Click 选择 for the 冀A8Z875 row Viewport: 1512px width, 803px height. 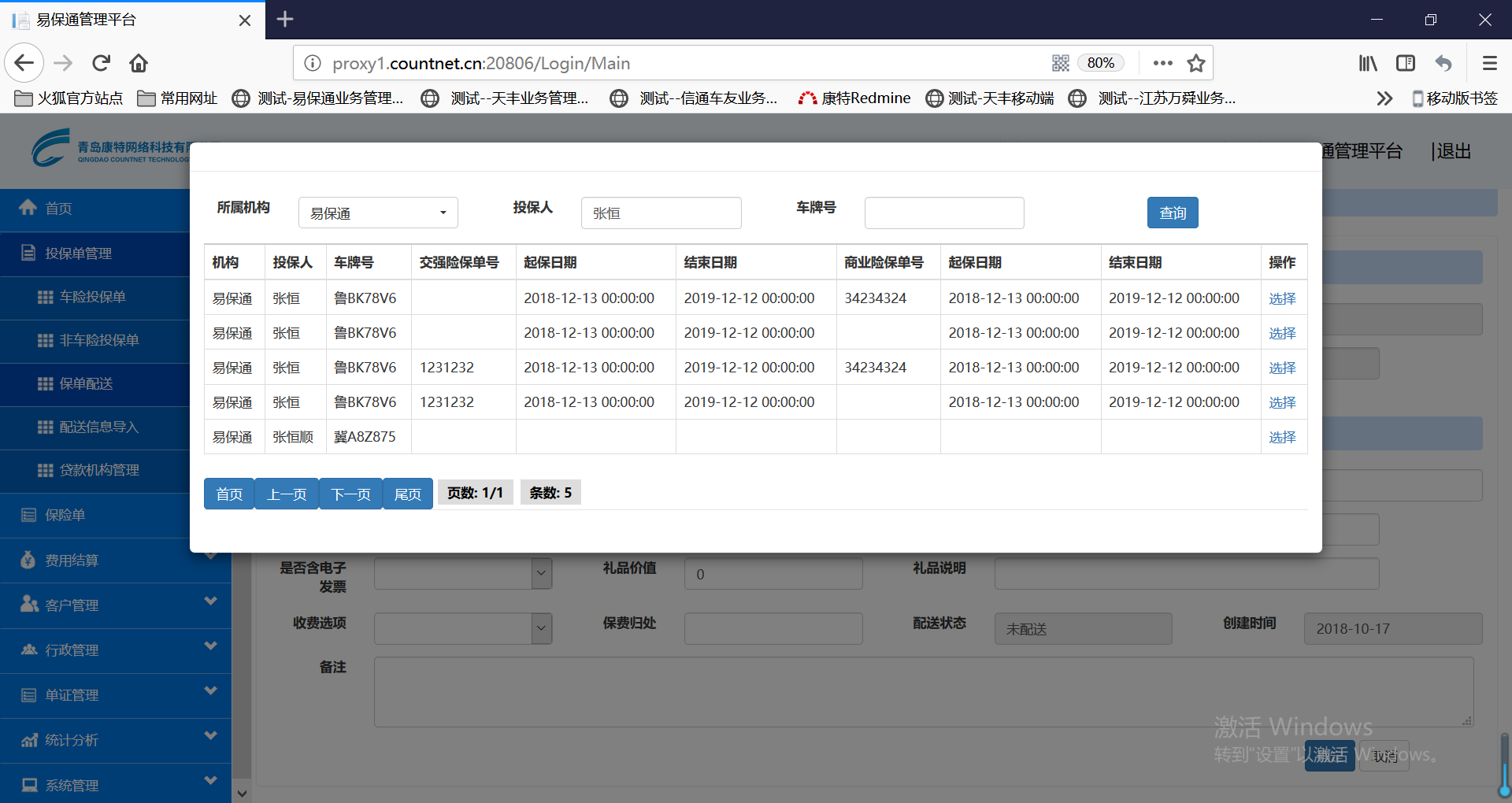(x=1281, y=437)
